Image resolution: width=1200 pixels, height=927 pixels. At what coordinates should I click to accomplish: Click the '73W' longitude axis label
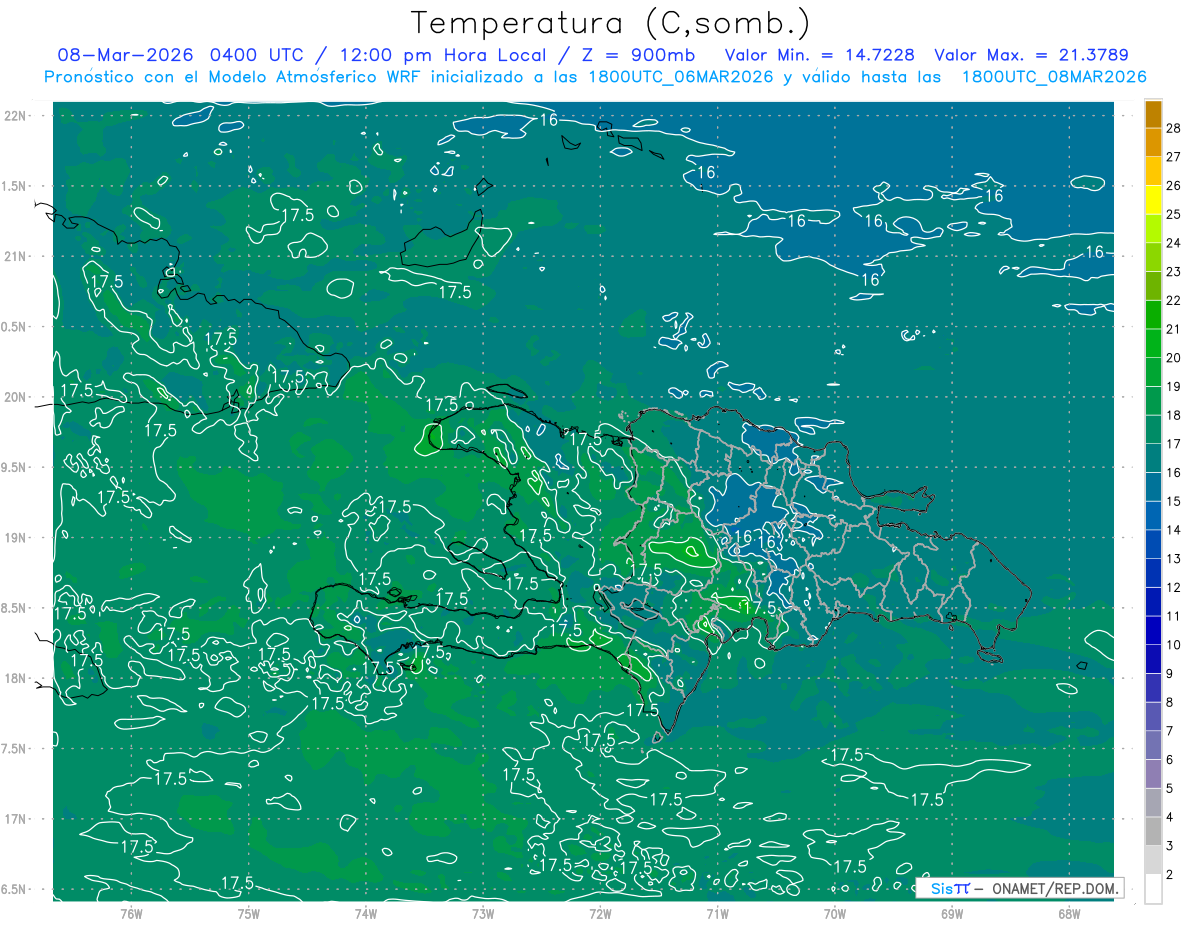[483, 914]
